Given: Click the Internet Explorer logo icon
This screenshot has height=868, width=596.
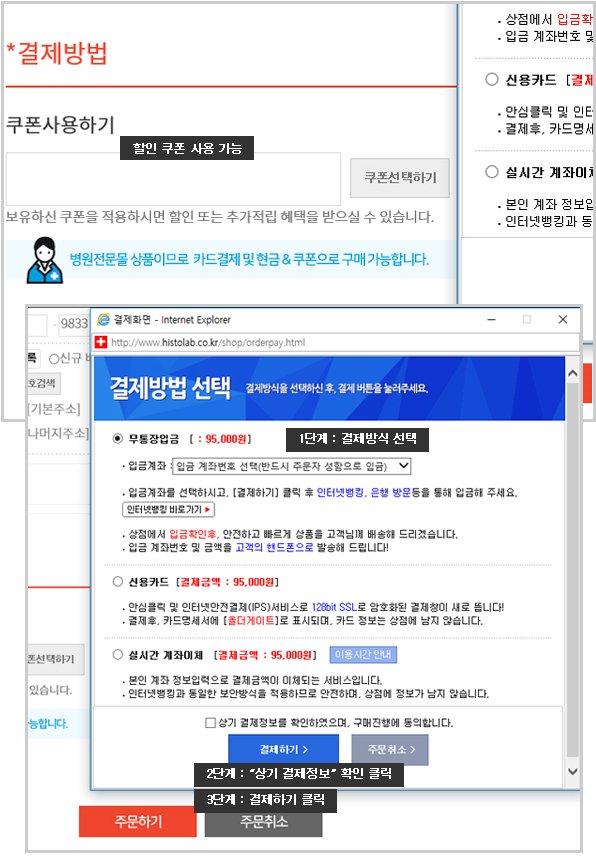Looking at the screenshot, I should (x=103, y=319).
